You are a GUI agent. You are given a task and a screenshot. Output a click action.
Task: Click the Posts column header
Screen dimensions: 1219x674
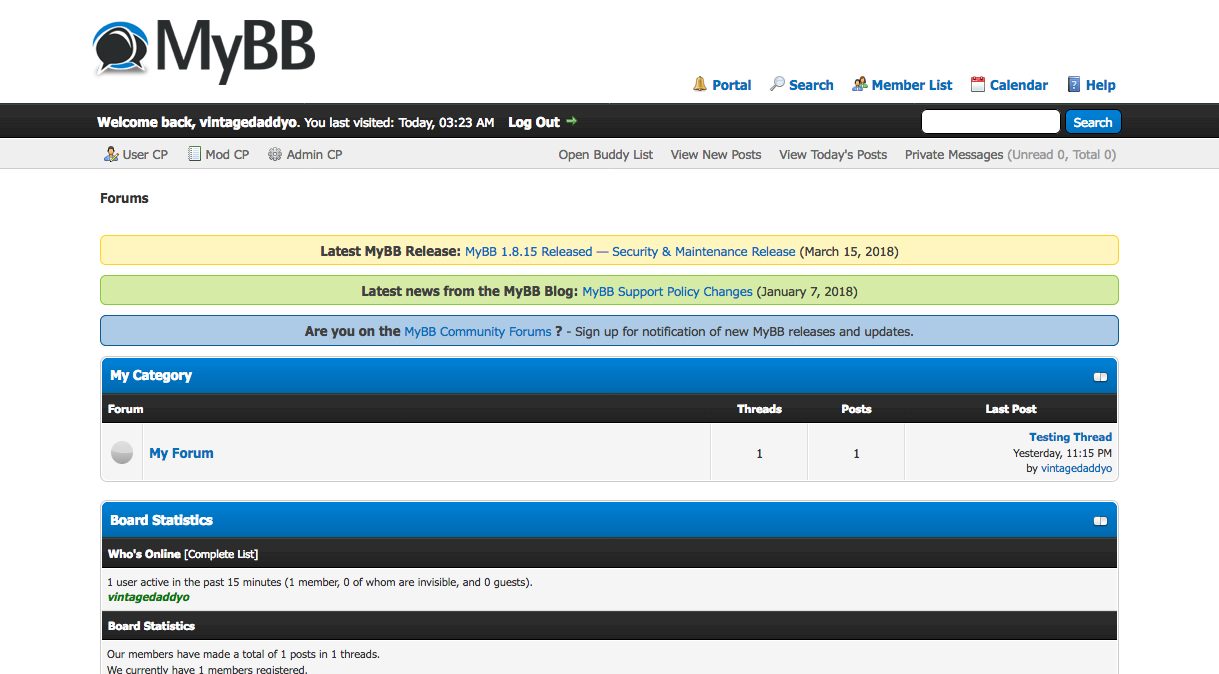pyautogui.click(x=856, y=409)
